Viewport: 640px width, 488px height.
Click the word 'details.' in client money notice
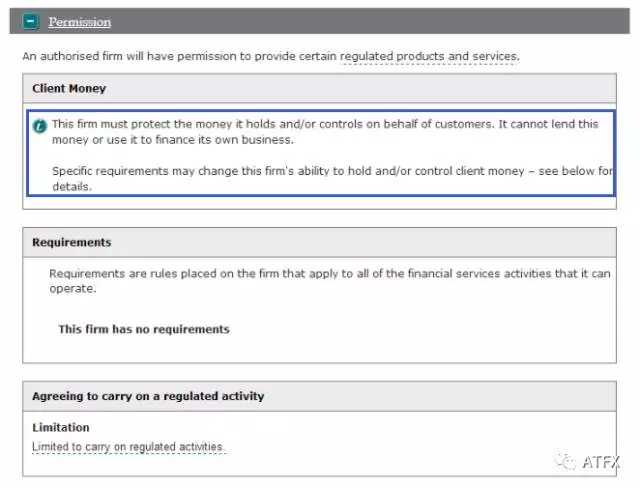coord(72,186)
